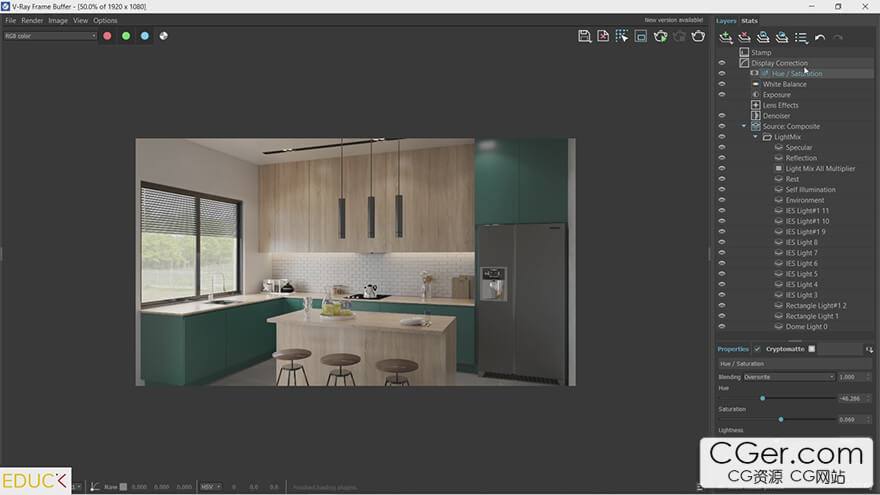Hide the White Balance layer
The image size is (880, 495).
coord(722,84)
